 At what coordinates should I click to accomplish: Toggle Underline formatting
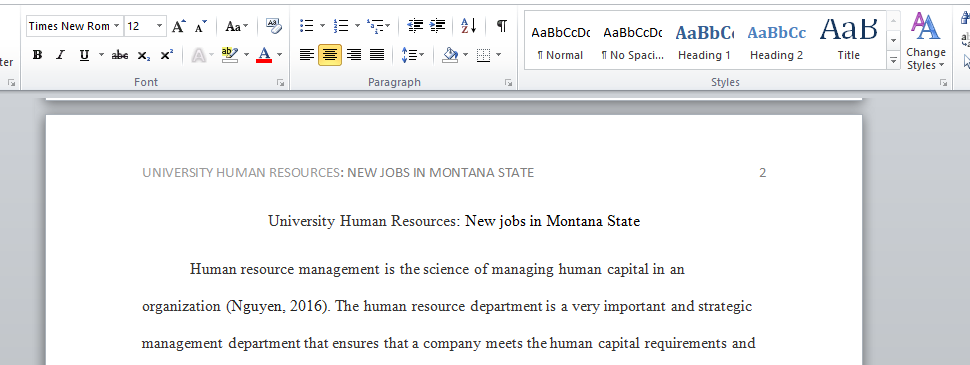tap(84, 55)
